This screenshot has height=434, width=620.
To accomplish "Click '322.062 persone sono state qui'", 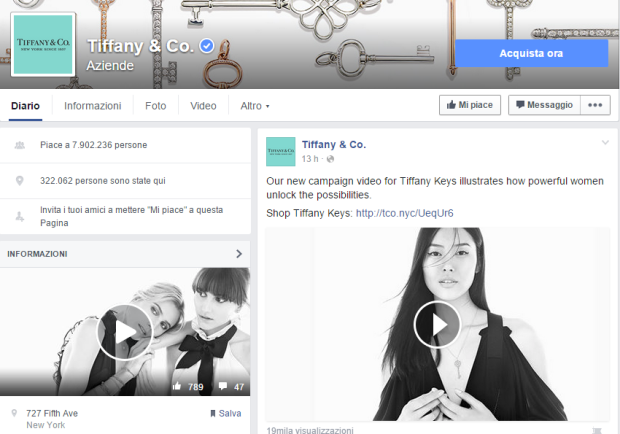I will pos(103,181).
